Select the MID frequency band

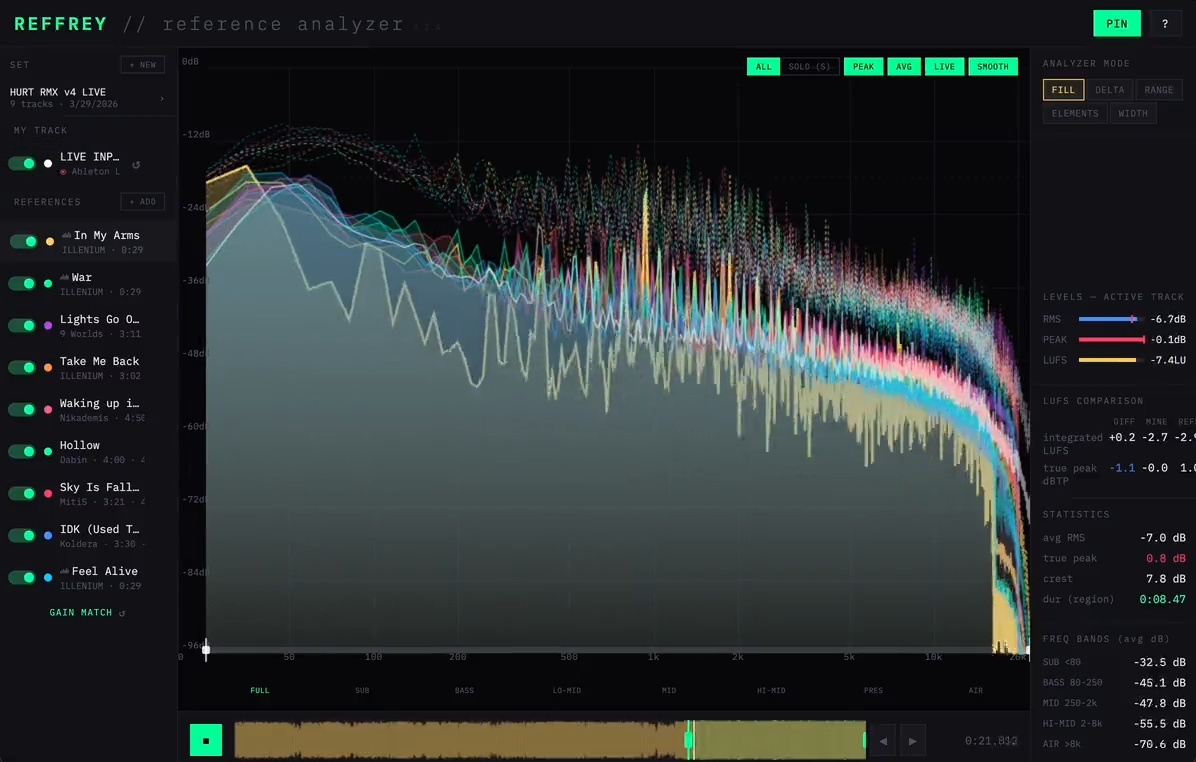pyautogui.click(x=669, y=690)
